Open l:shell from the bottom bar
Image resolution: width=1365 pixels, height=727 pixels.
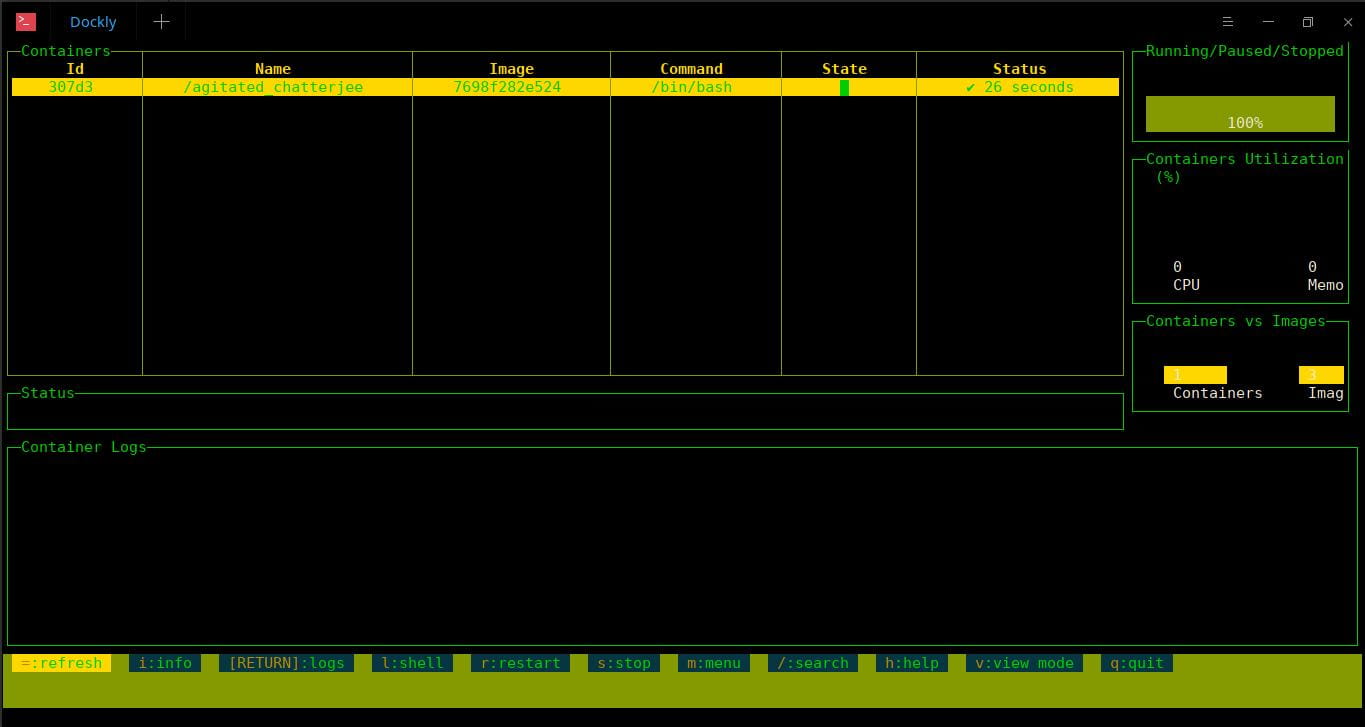[412, 663]
